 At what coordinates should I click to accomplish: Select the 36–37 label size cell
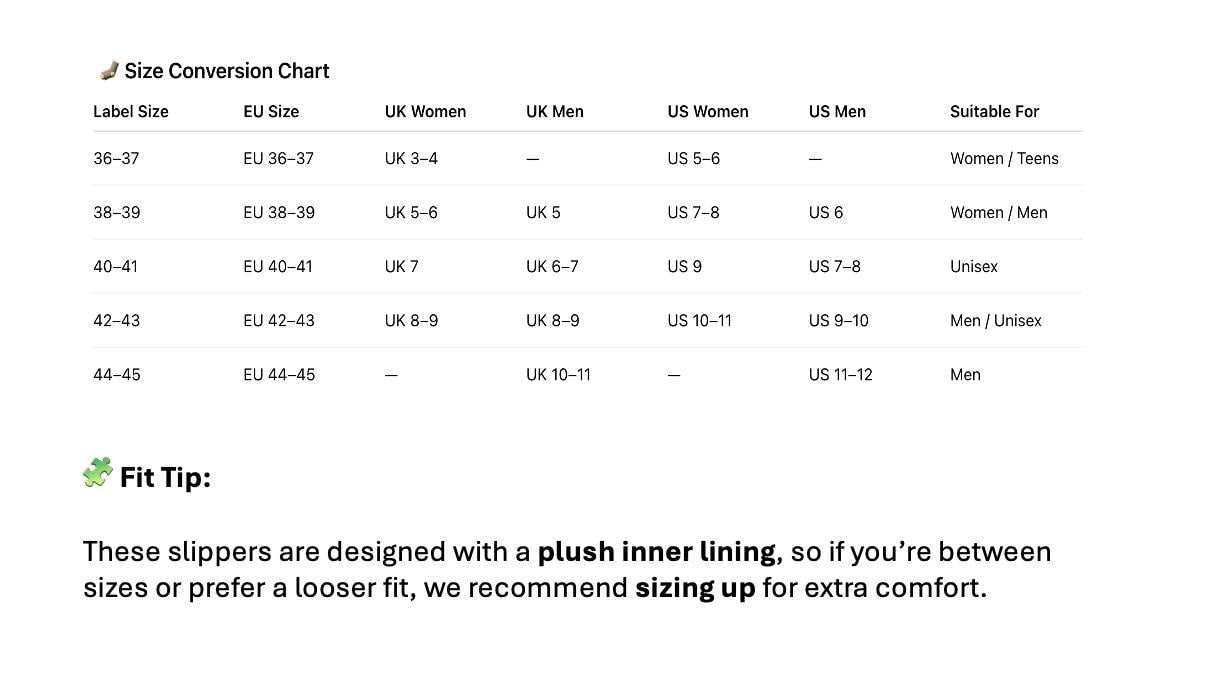click(116, 159)
